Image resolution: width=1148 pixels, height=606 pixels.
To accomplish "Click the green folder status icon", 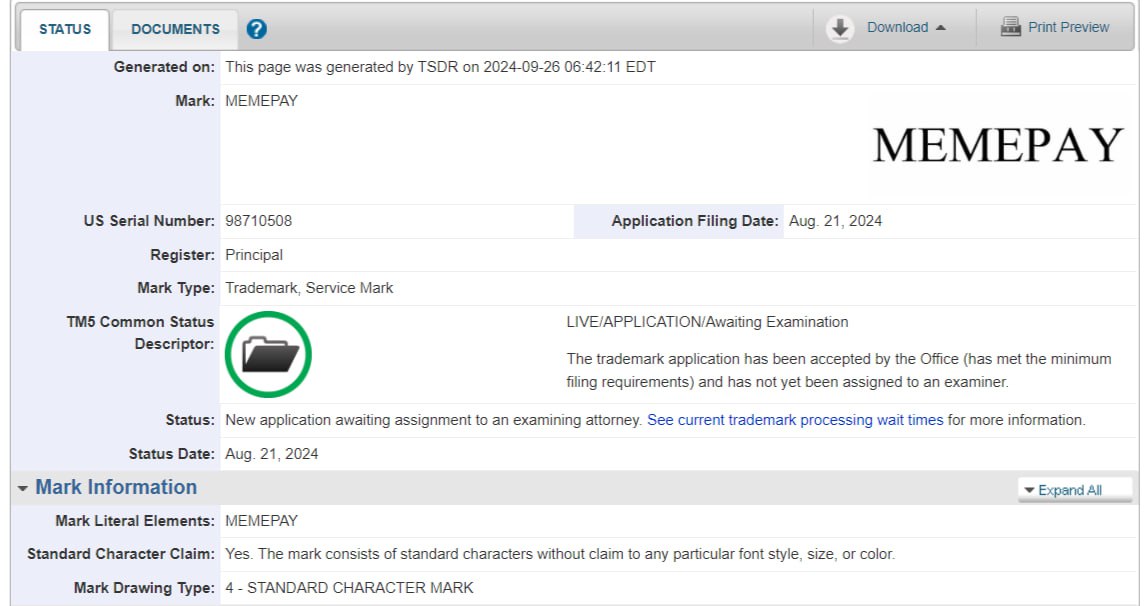I will 268,354.
